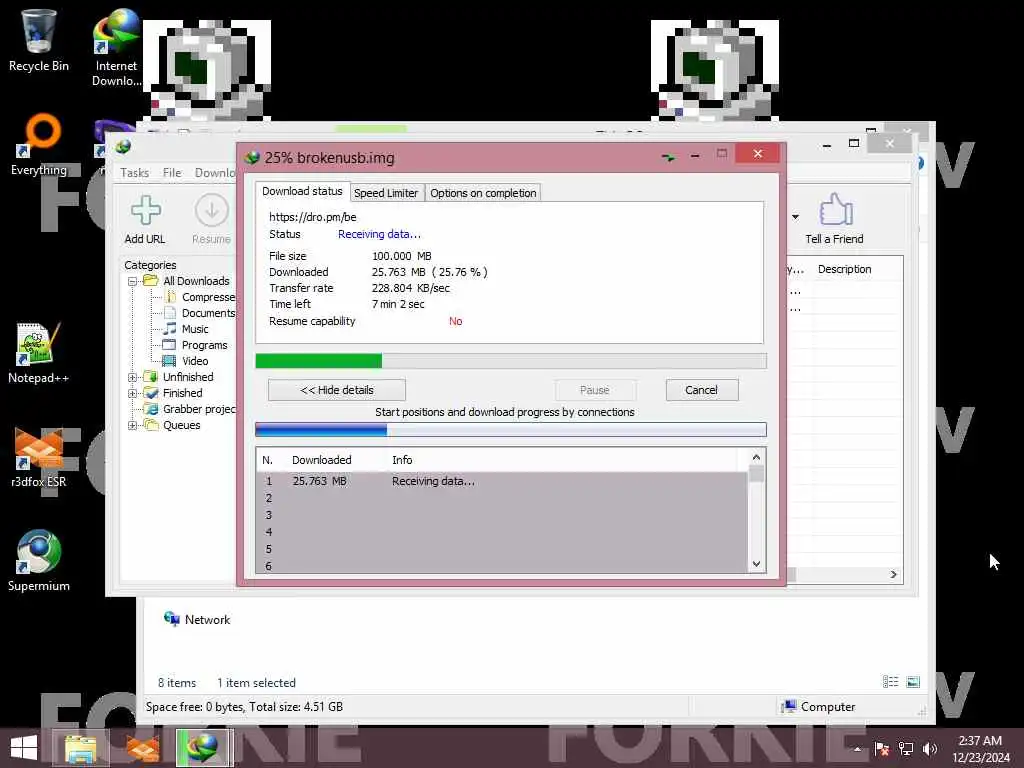Viewport: 1024px width, 768px height.
Task: Select connection row 1 Receiving data
Action: [502, 481]
